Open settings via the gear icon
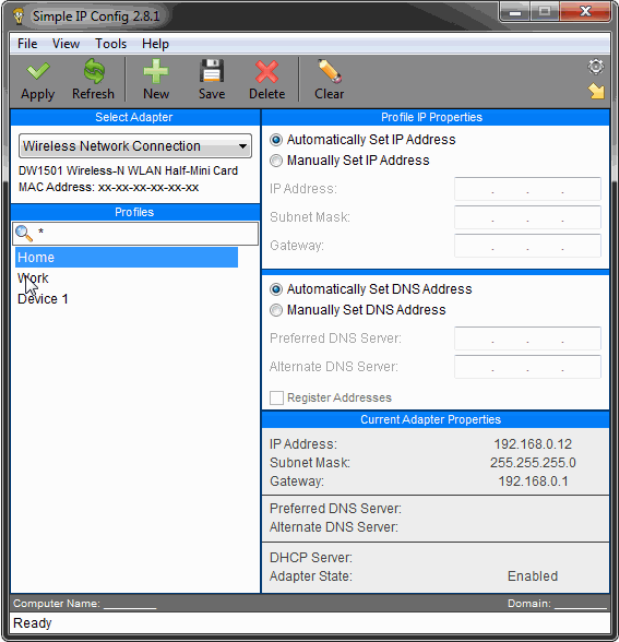The width and height of the screenshot is (619, 642). point(596,66)
